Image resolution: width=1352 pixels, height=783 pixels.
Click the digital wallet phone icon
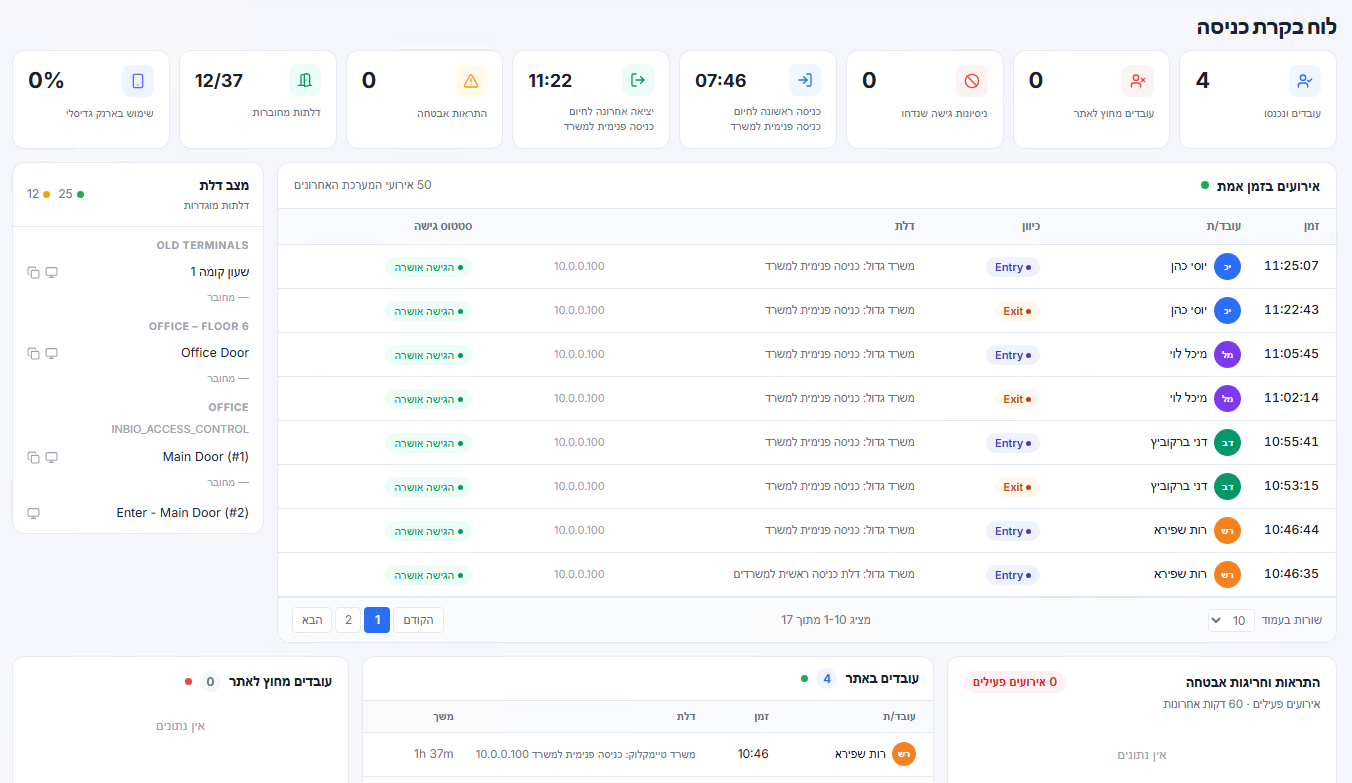(x=138, y=81)
